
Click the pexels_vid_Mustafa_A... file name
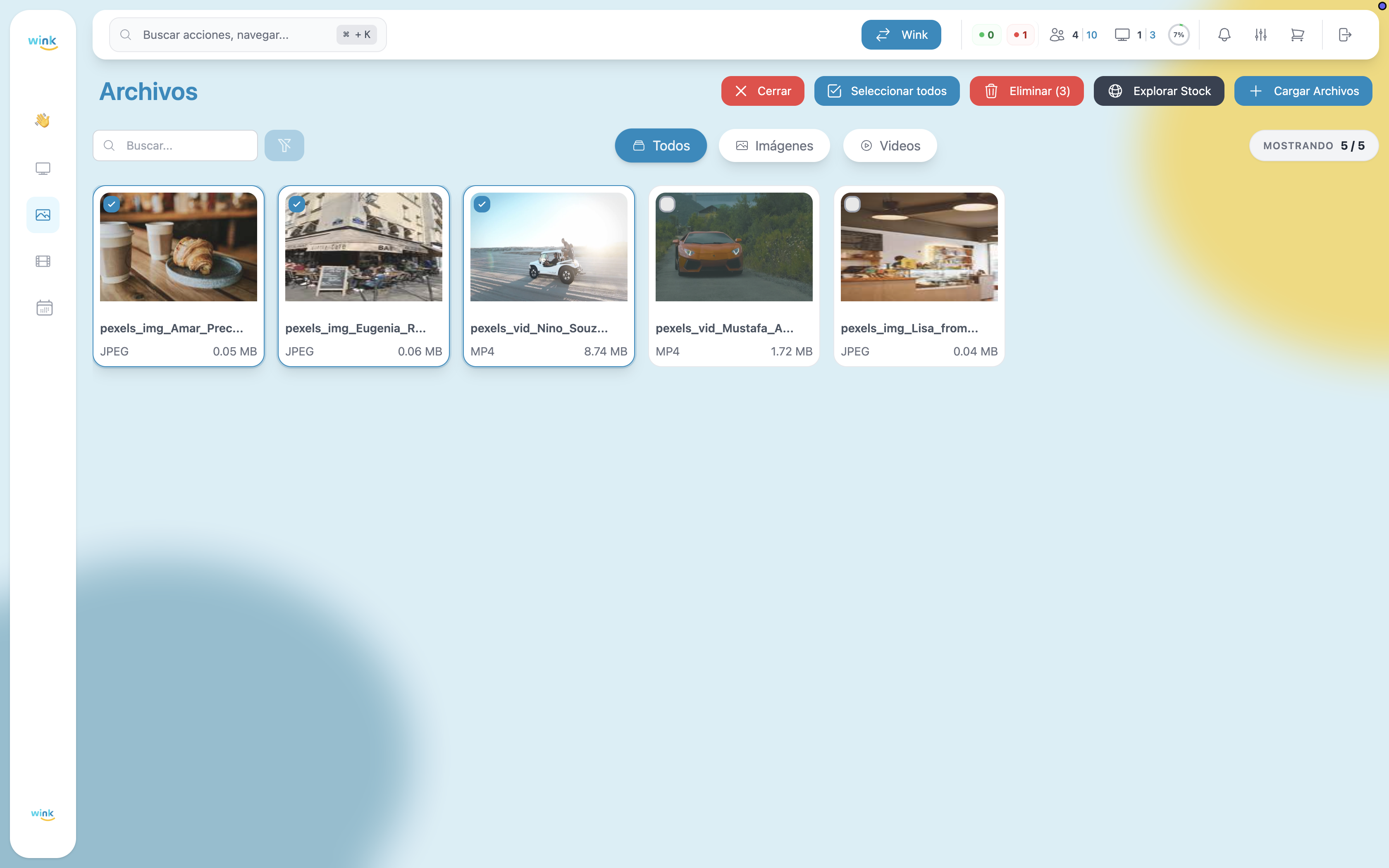click(x=724, y=328)
